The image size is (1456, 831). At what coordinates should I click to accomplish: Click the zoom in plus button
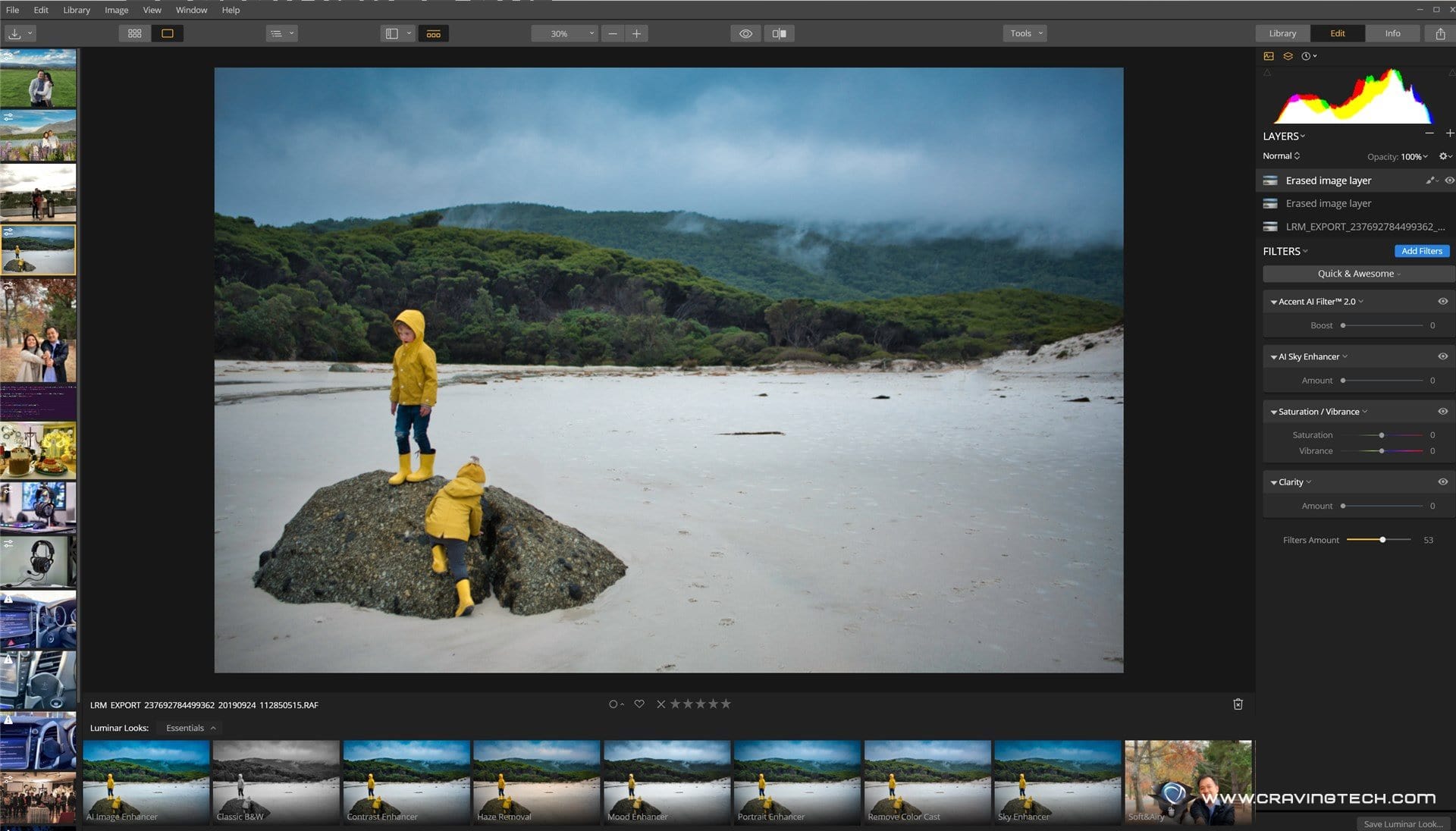click(x=636, y=33)
